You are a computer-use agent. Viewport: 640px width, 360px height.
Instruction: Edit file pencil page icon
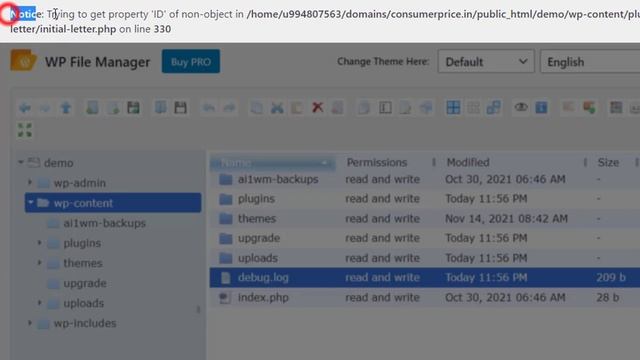pyautogui.click(x=405, y=108)
